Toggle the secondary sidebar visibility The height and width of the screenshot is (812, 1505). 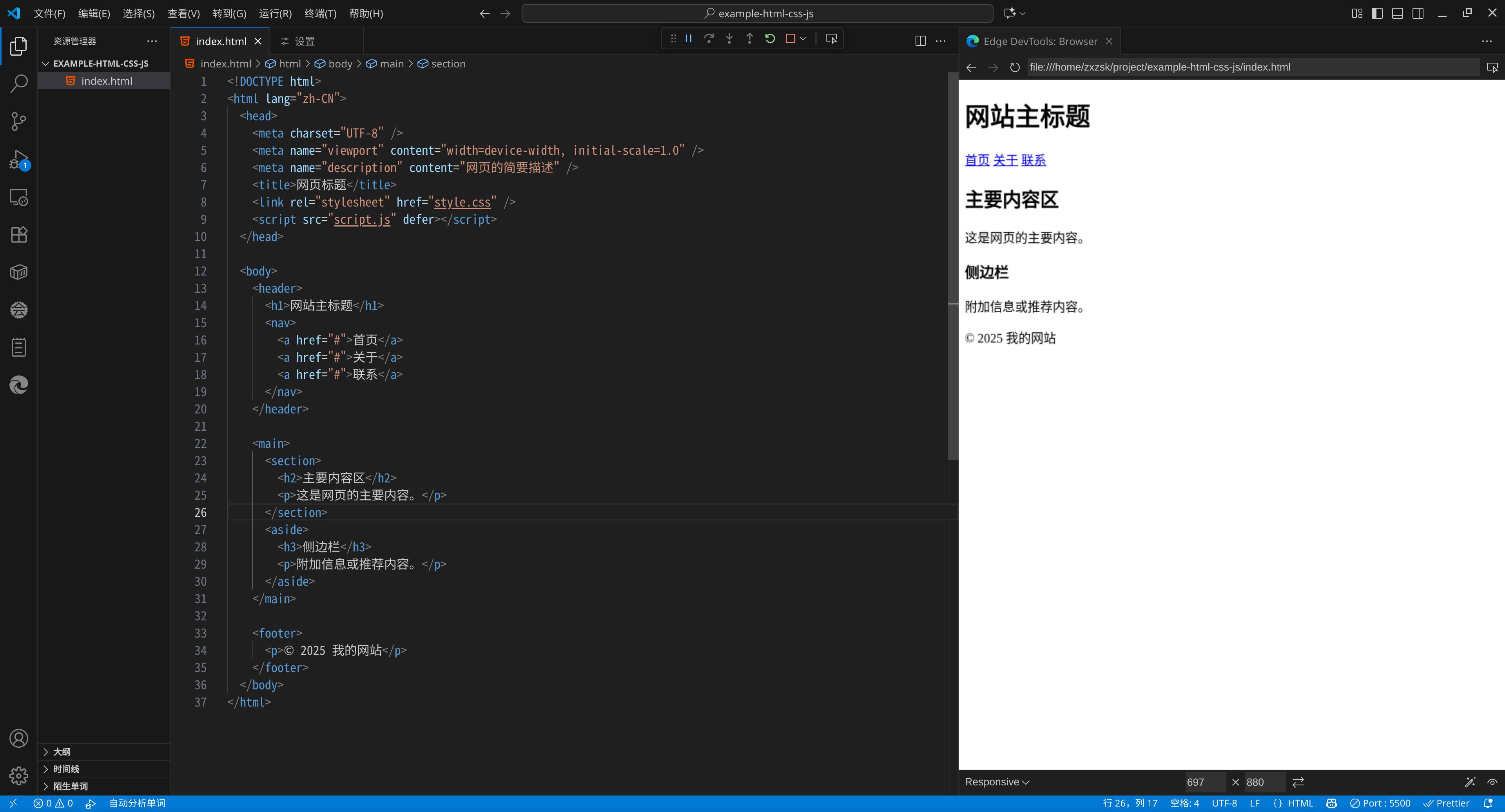(1418, 13)
